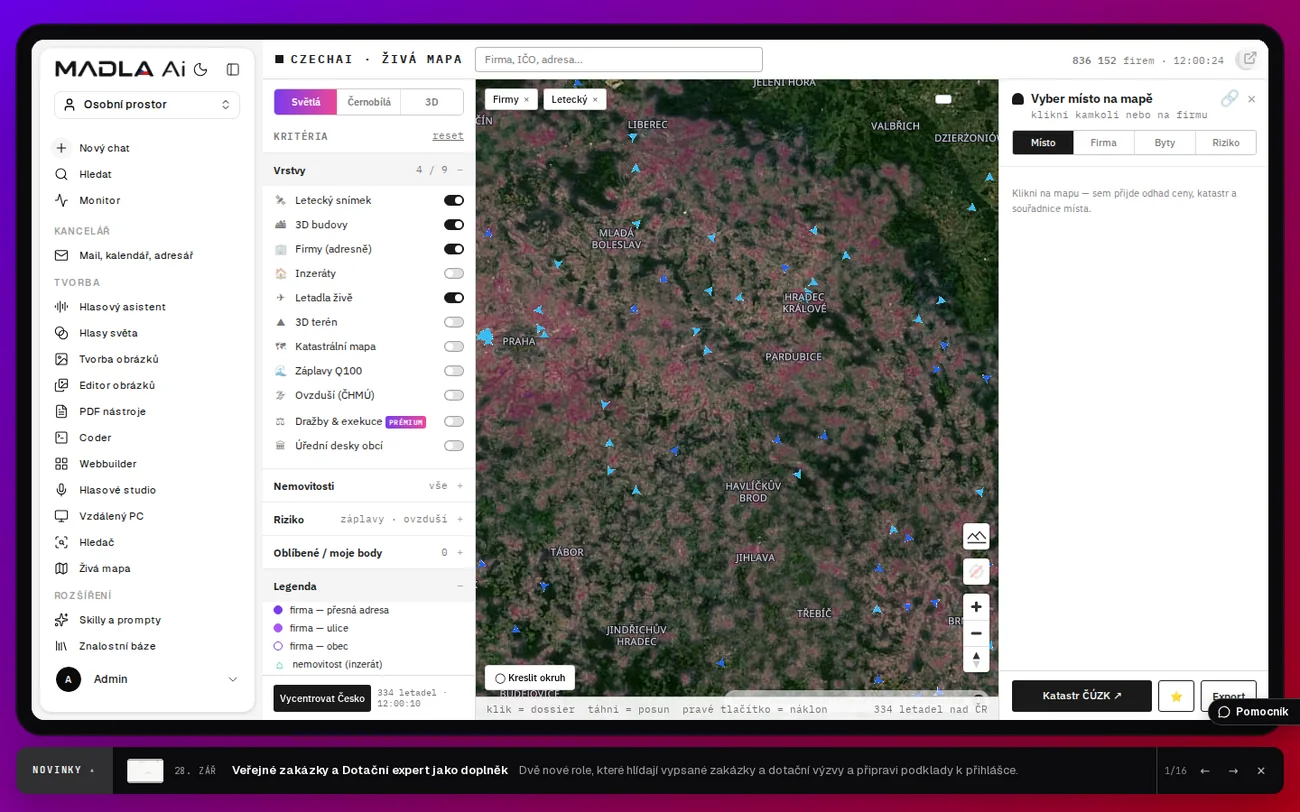
Task: Click the terrain mountain icon on the map
Action: point(976,537)
